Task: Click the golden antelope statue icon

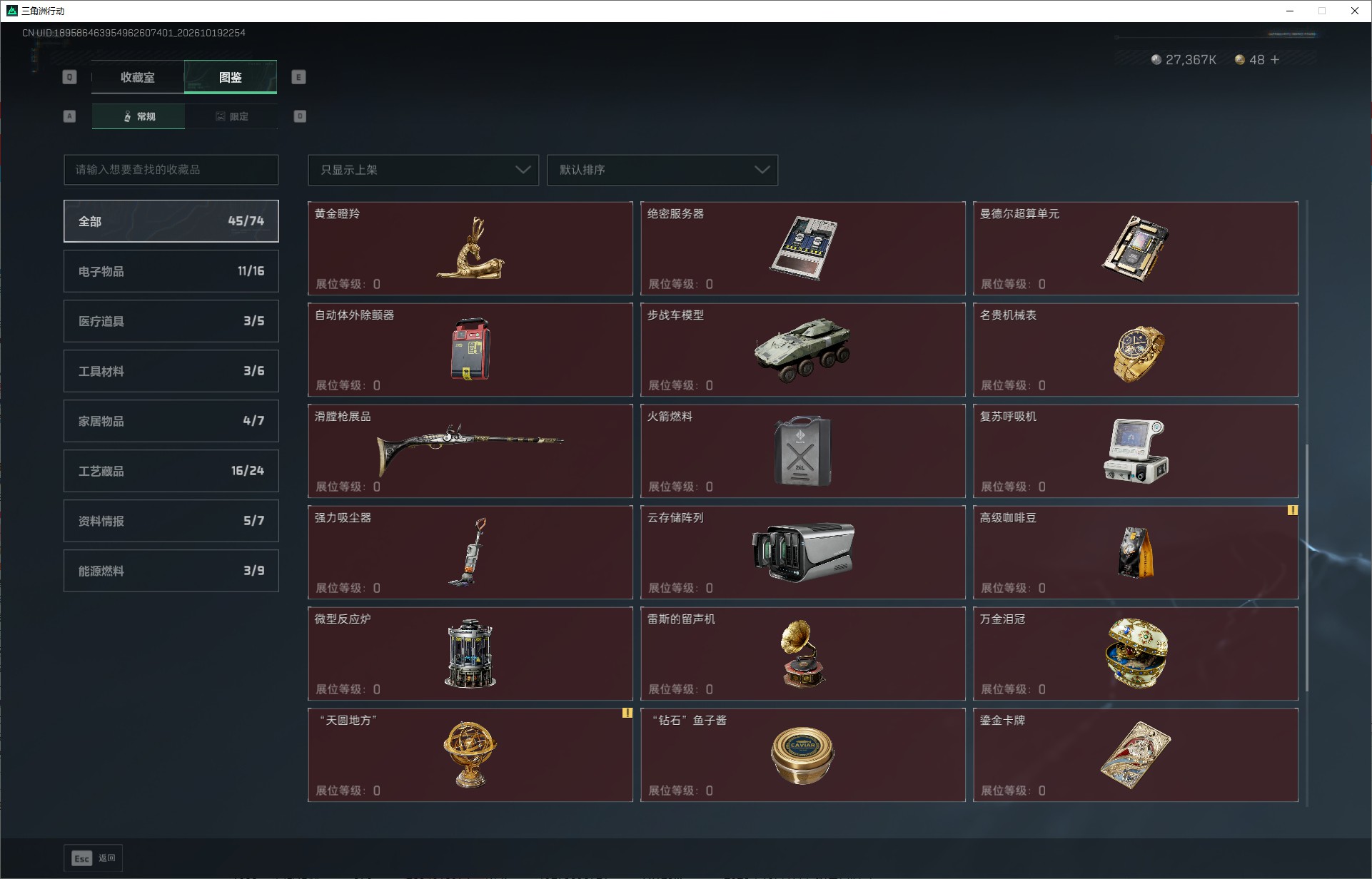Action: point(470,248)
